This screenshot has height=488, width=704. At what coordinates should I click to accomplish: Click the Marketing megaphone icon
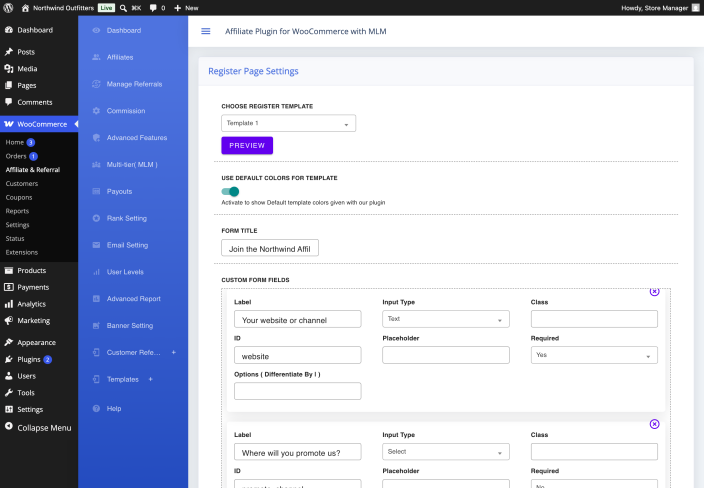pyautogui.click(x=9, y=321)
